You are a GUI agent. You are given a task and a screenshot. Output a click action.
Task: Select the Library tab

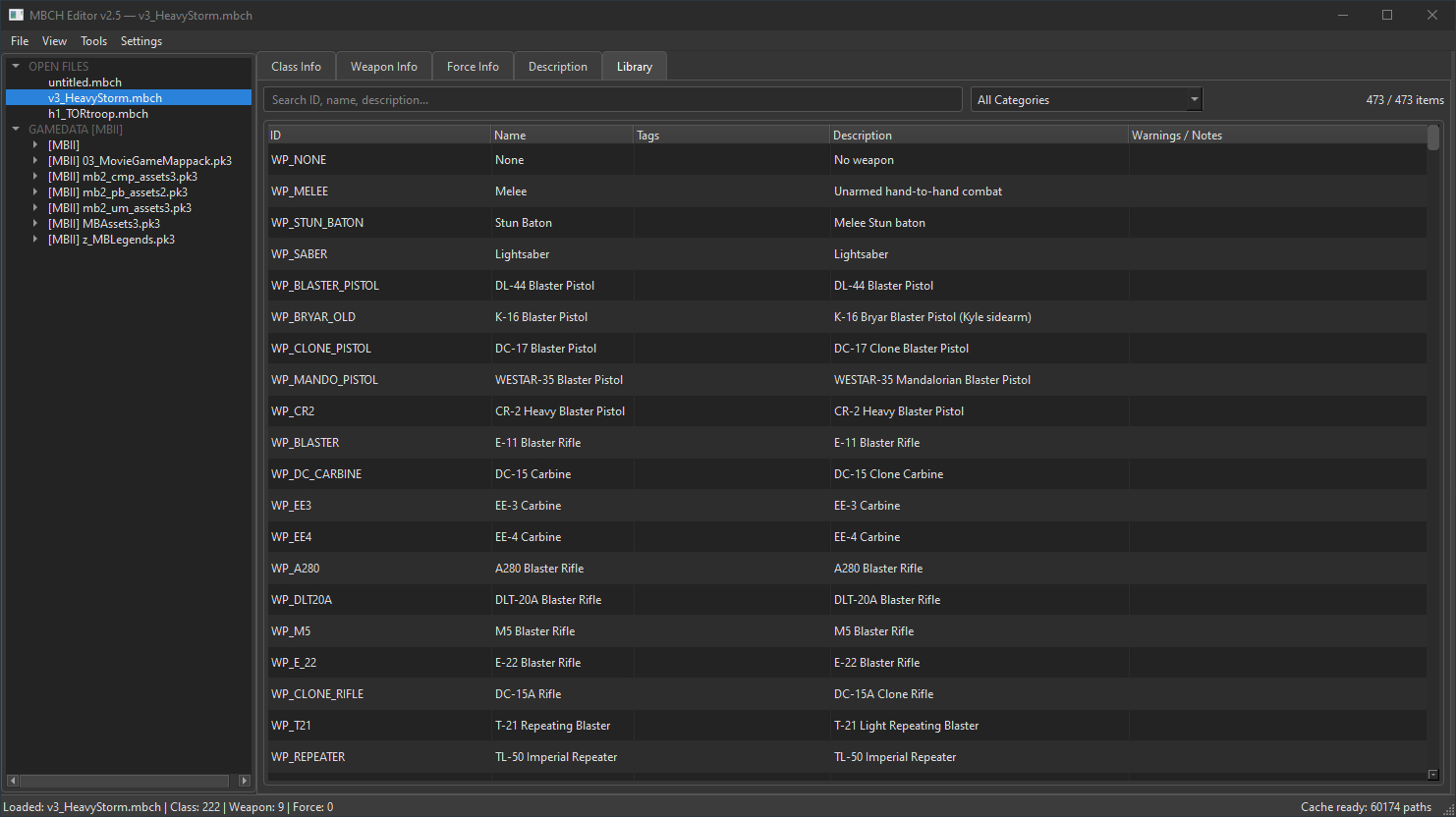[x=635, y=67]
